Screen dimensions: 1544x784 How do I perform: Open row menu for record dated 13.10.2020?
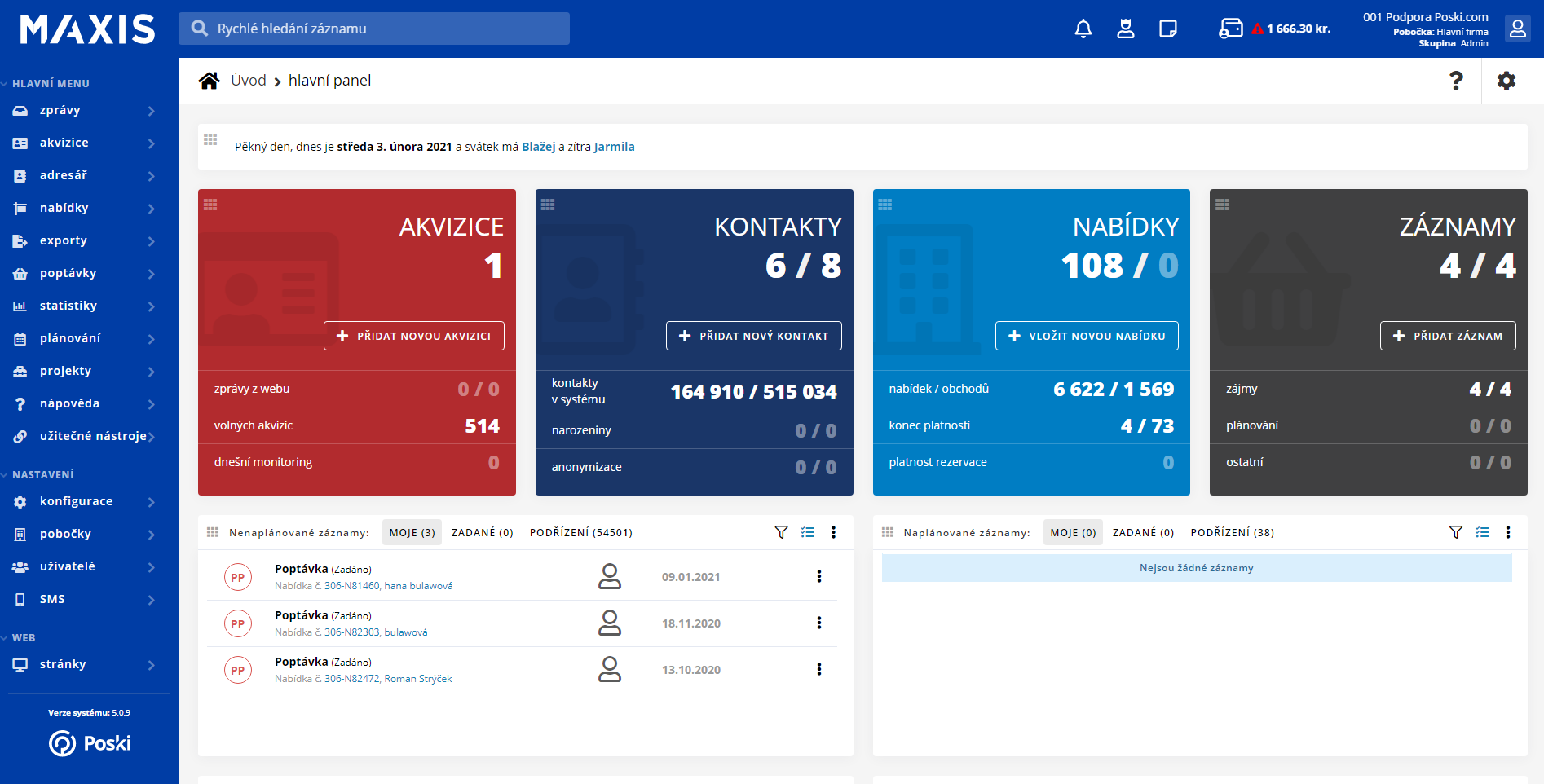[818, 669]
